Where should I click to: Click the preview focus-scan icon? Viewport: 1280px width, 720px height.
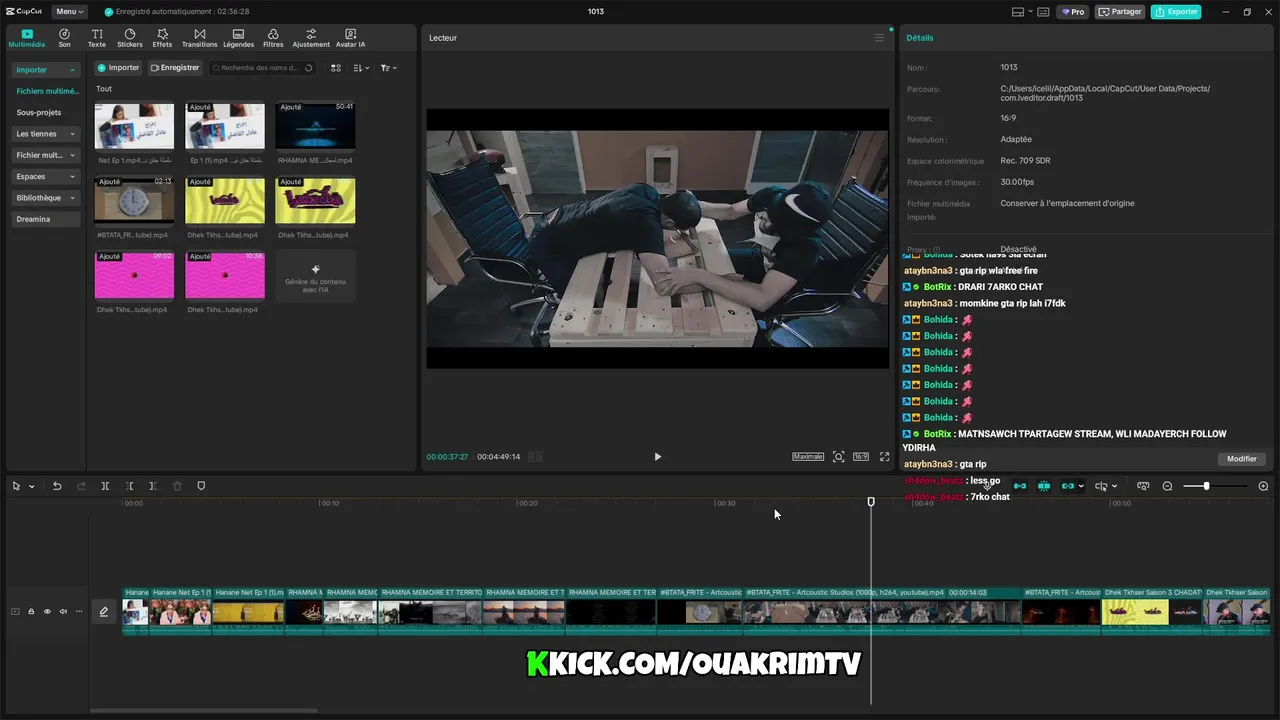tap(838, 456)
